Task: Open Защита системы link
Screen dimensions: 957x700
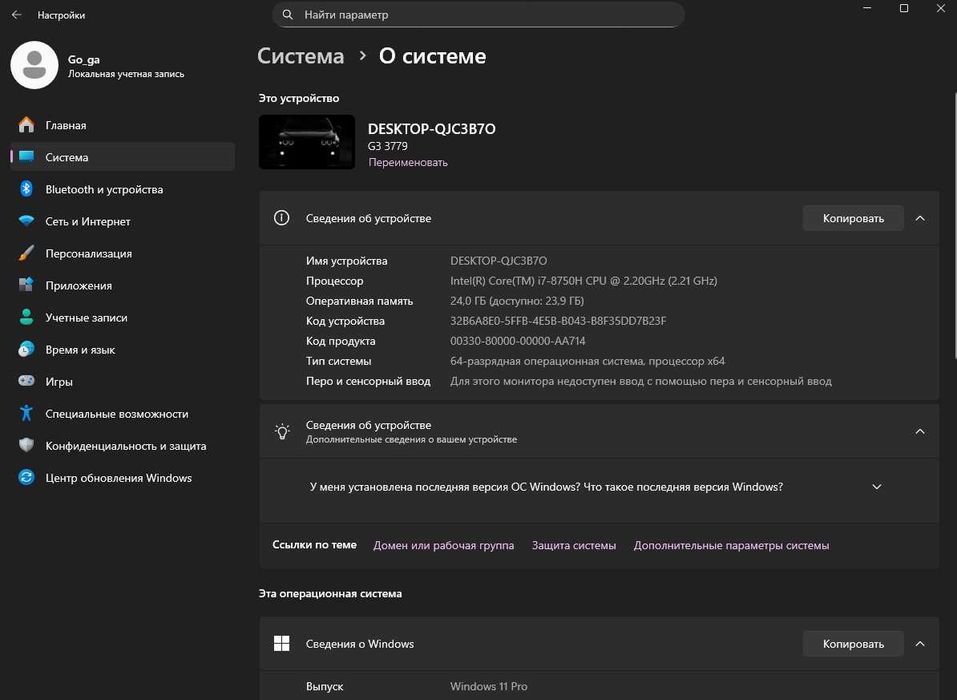Action: (x=574, y=545)
